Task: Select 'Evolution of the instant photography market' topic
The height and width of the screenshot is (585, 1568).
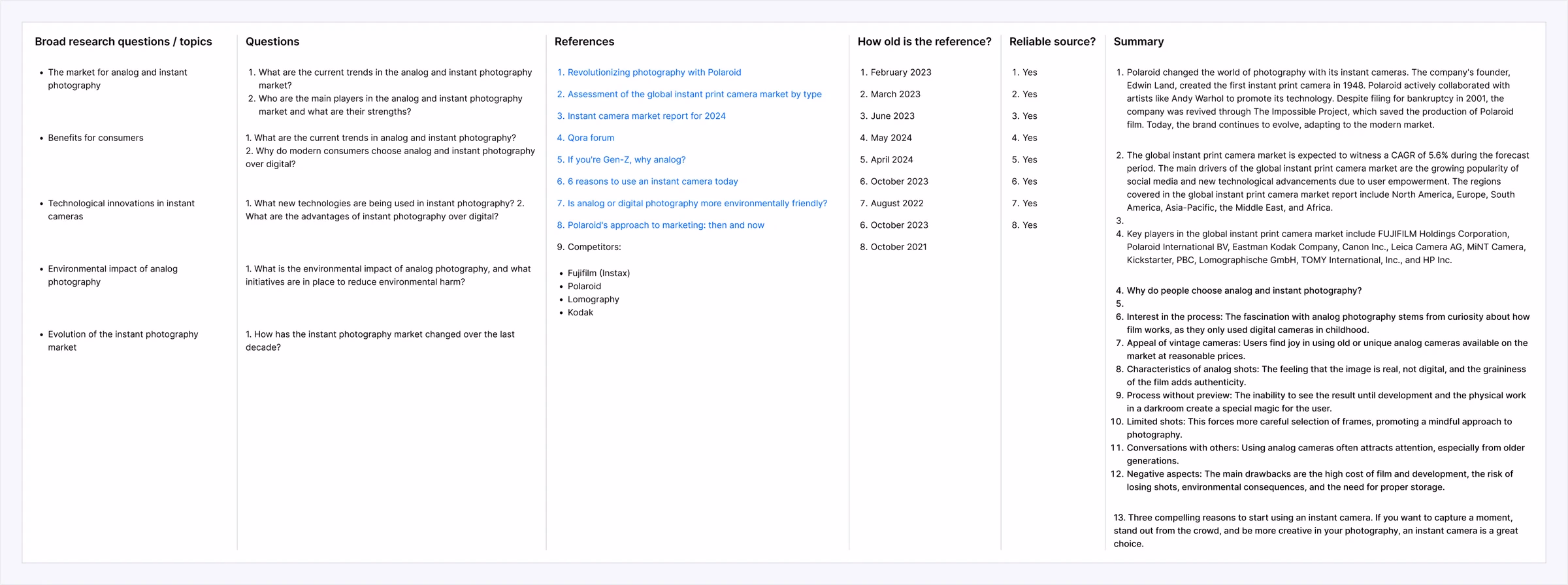Action: coord(123,341)
